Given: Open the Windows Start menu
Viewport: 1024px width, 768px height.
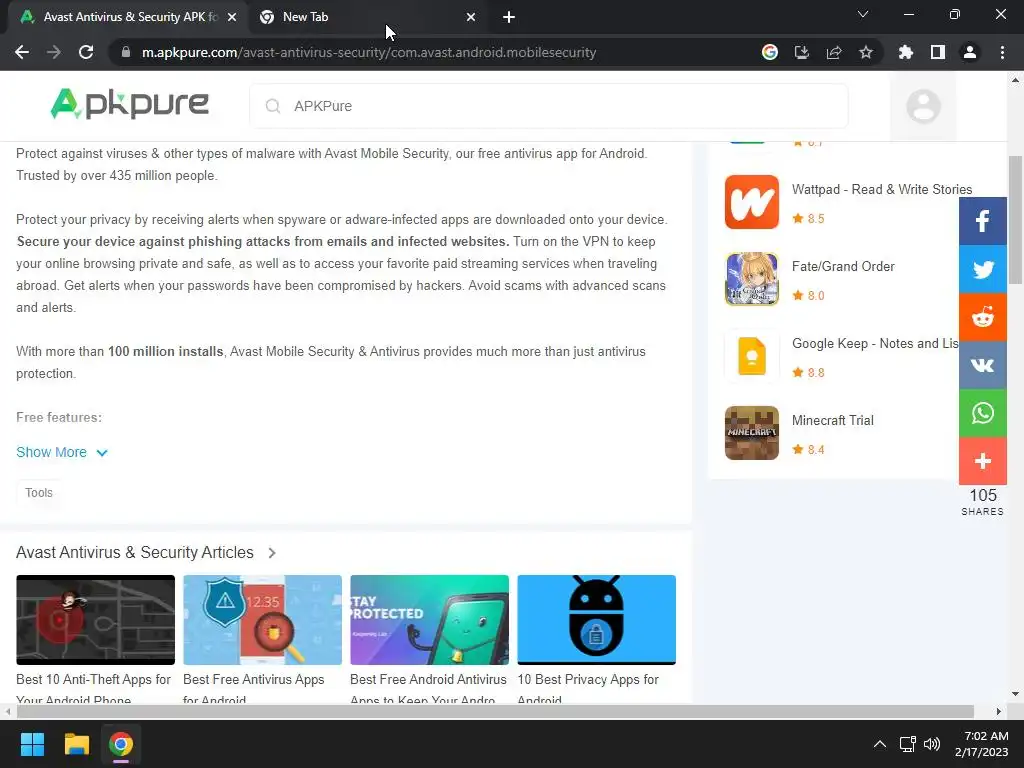Looking at the screenshot, I should (32, 744).
